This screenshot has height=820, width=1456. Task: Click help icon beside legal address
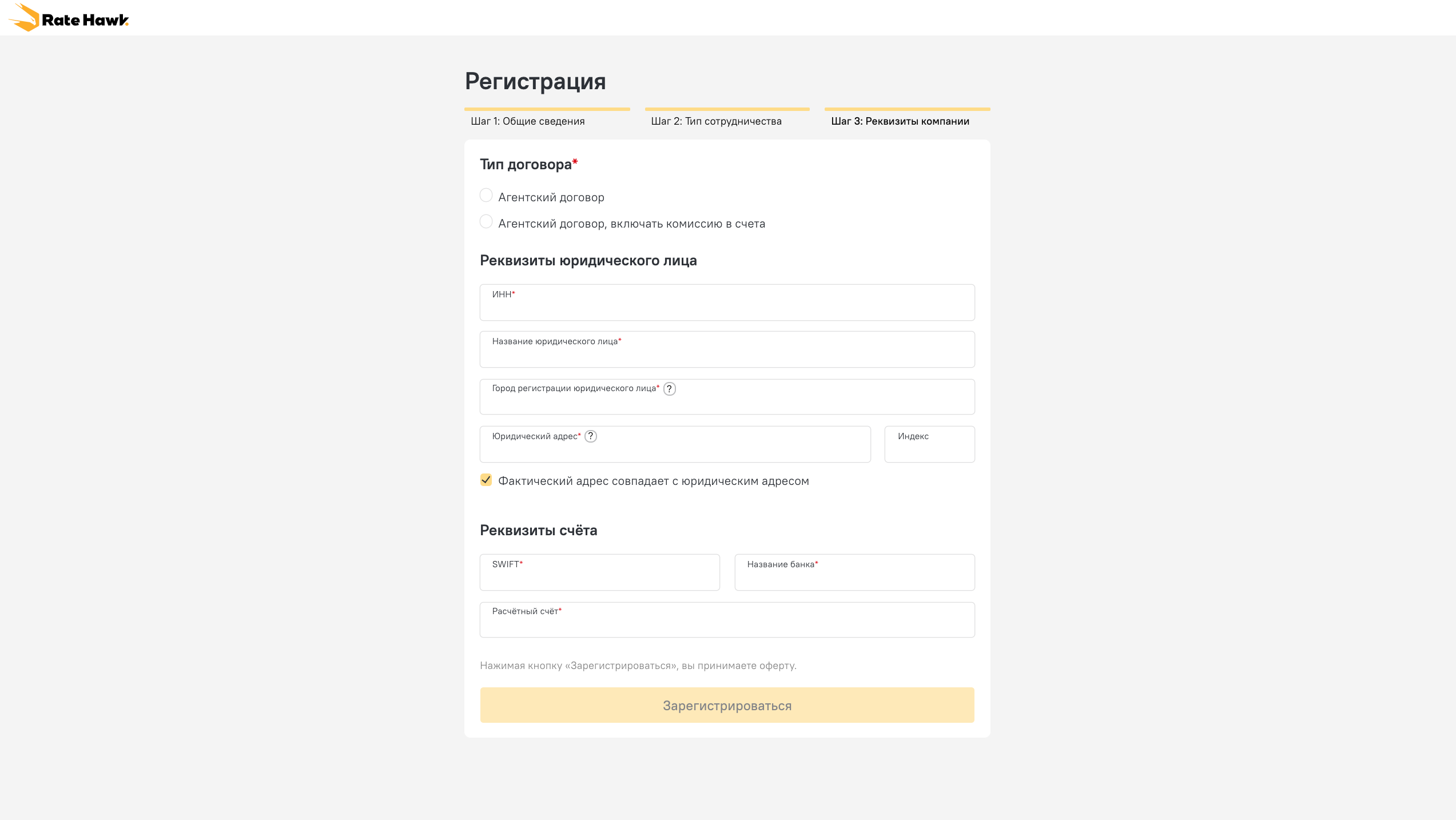591,436
